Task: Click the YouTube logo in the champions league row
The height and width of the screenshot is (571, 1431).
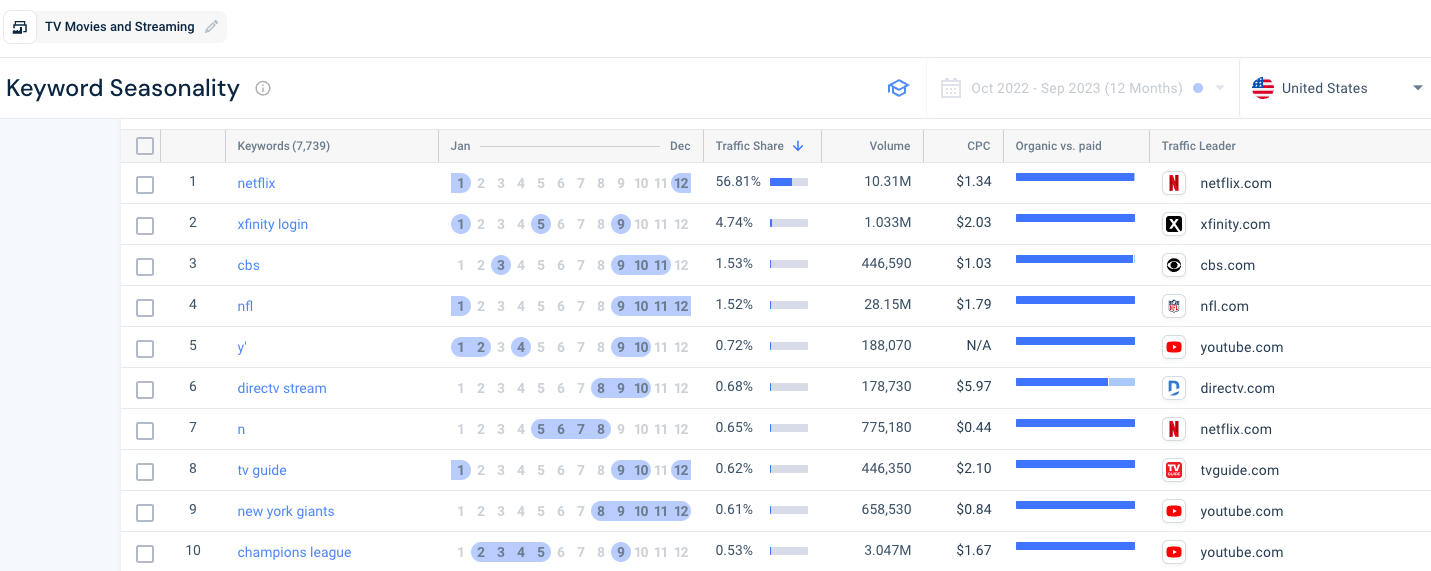Action: coord(1174,552)
